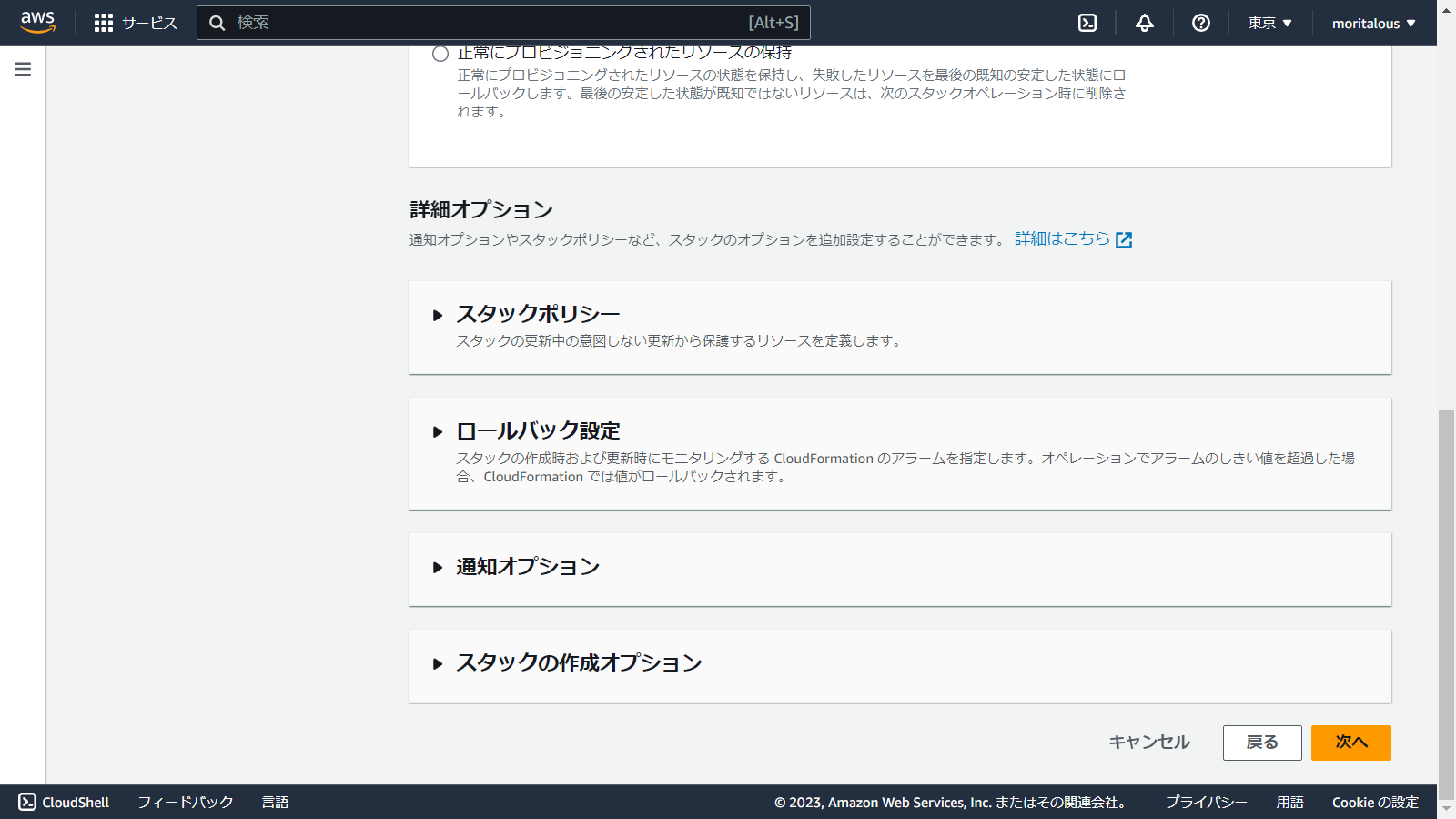The height and width of the screenshot is (819, 1456).
Task: Open the CloudShell terminal icon in top bar
Action: click(1087, 22)
